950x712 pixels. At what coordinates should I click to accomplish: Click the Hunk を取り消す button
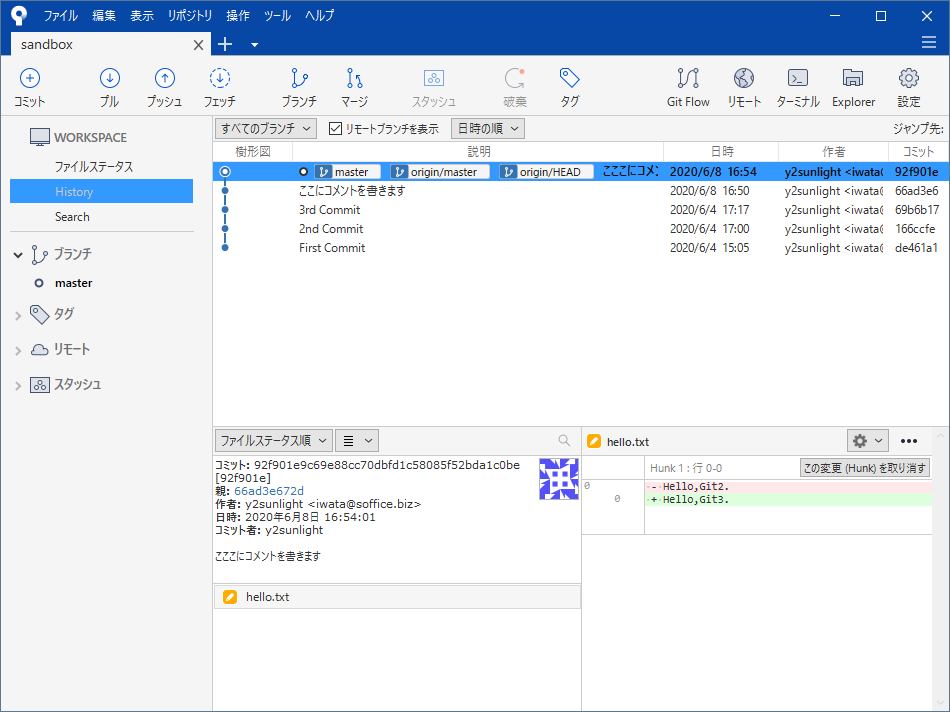click(x=864, y=468)
